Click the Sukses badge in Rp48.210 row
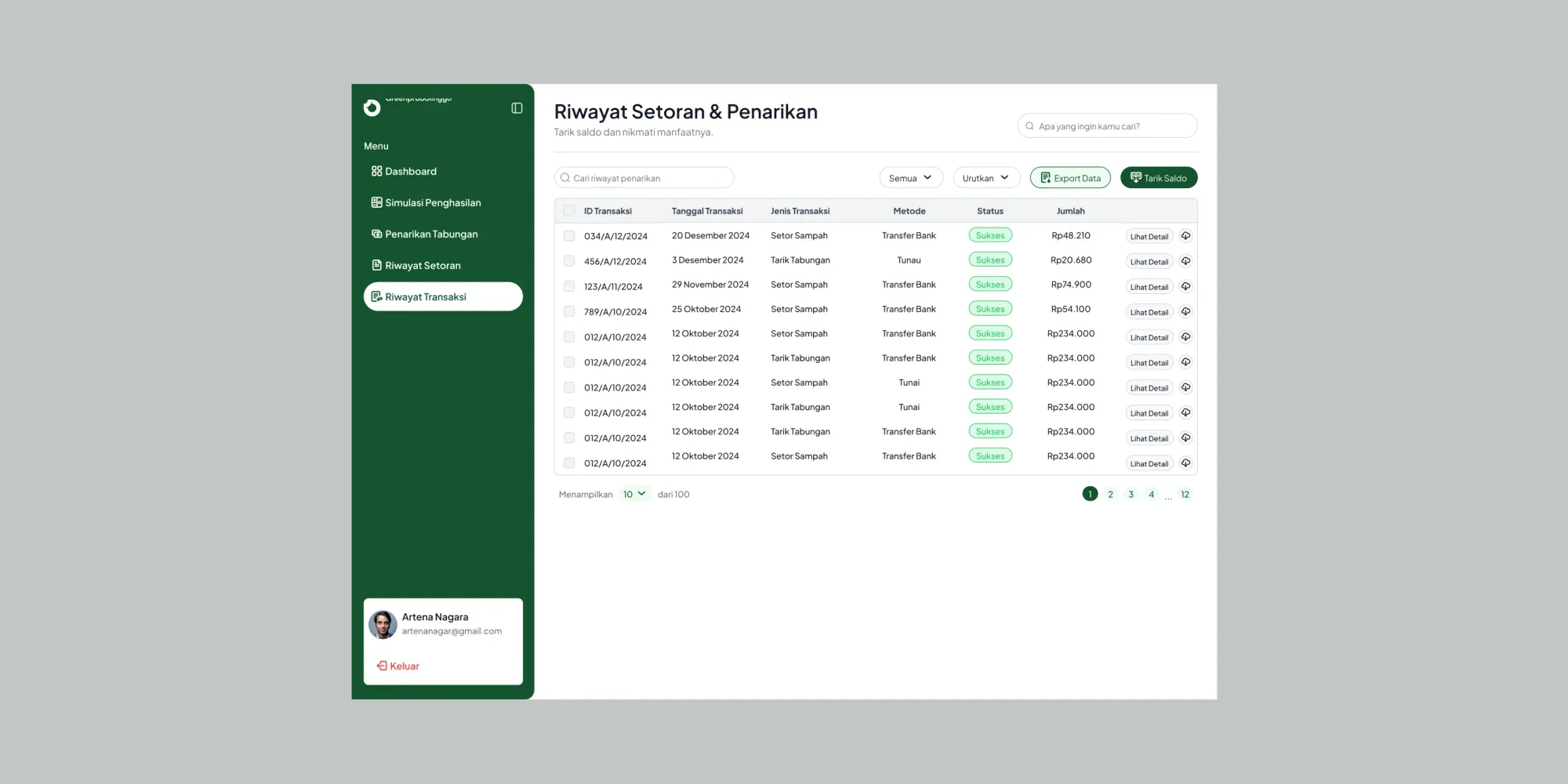 point(990,235)
